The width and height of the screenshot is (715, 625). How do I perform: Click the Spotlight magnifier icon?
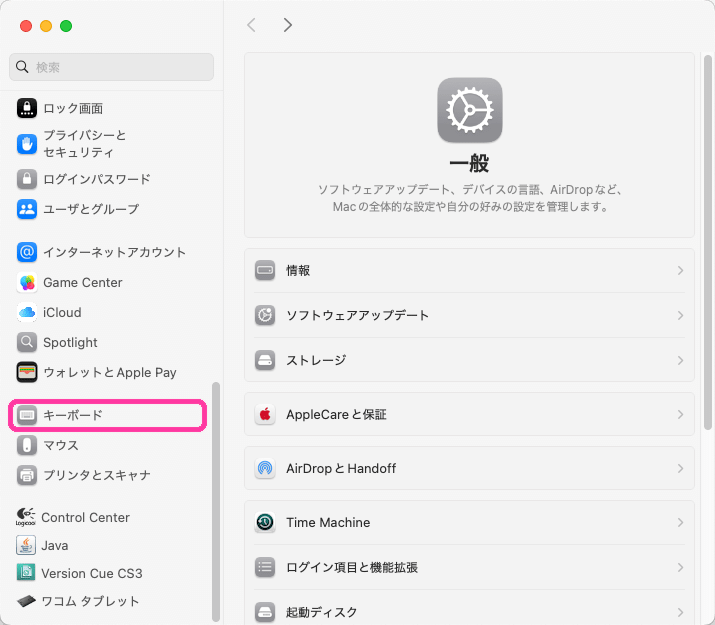click(27, 342)
